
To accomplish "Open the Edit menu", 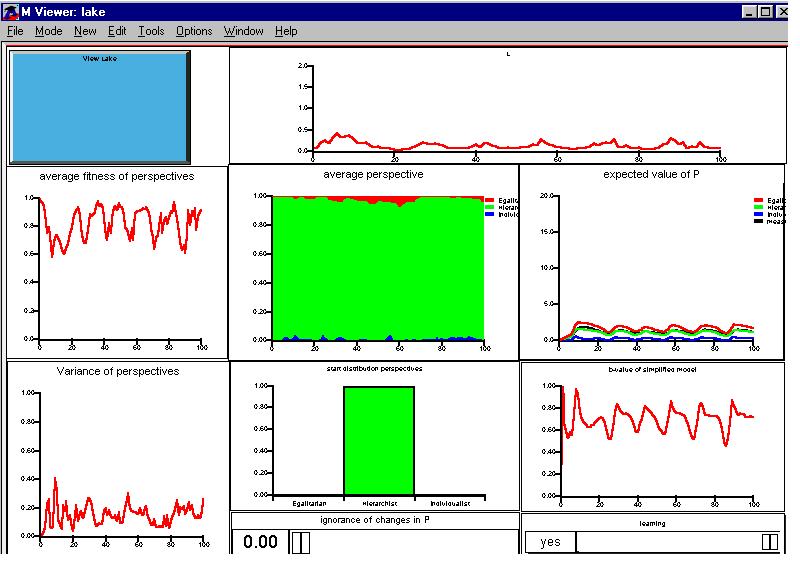I will 117,31.
